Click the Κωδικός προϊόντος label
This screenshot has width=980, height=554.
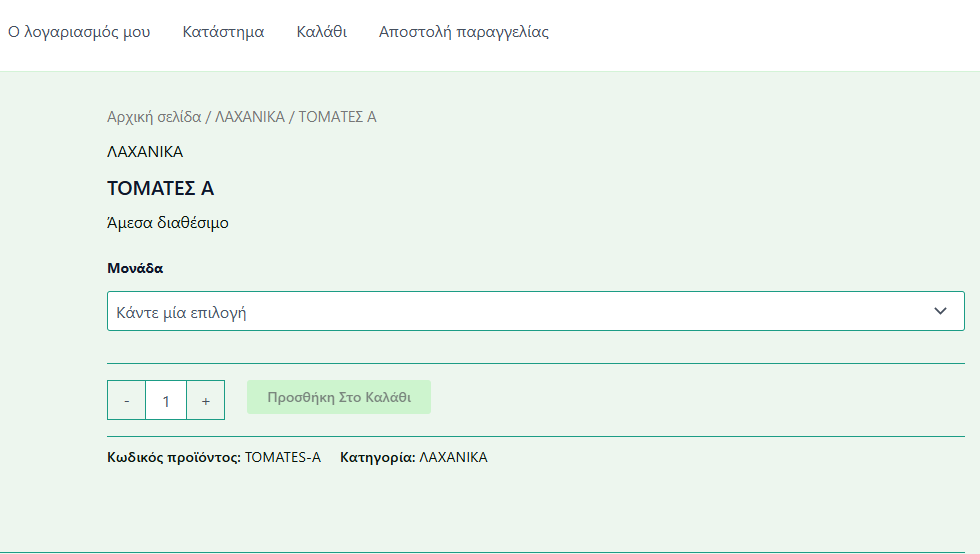coord(173,457)
